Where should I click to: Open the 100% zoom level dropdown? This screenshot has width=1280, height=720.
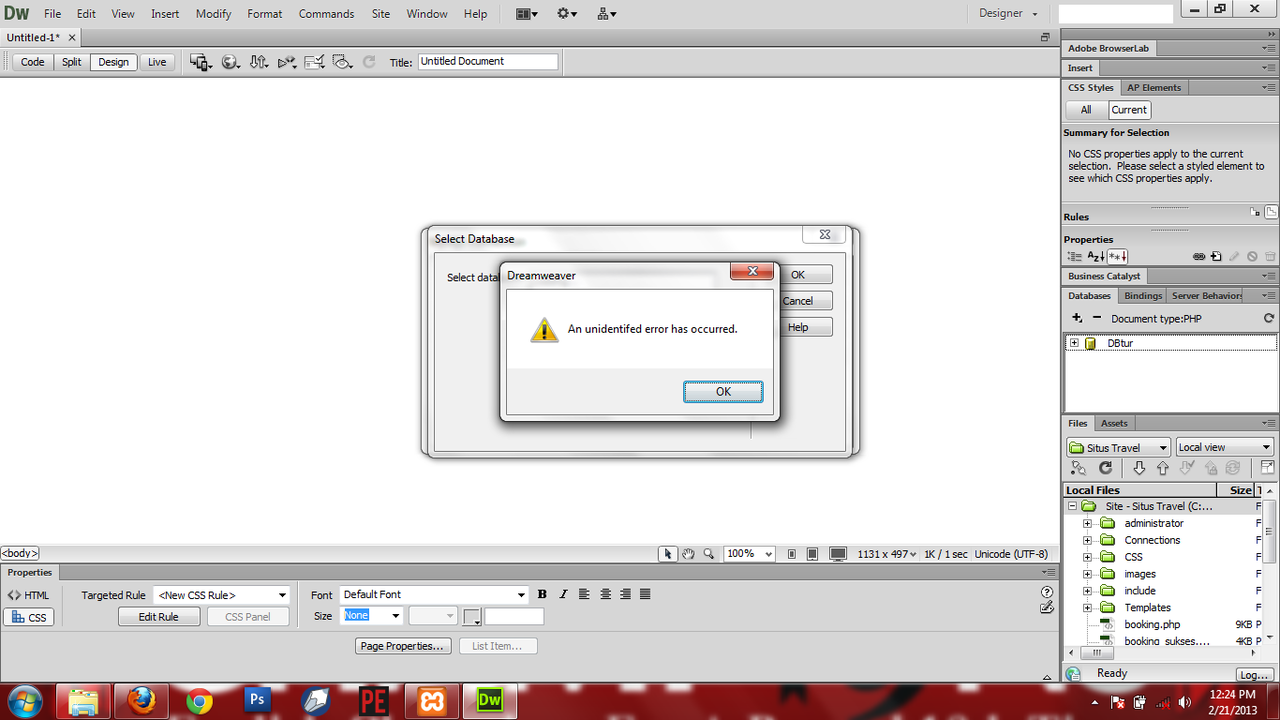pyautogui.click(x=749, y=554)
